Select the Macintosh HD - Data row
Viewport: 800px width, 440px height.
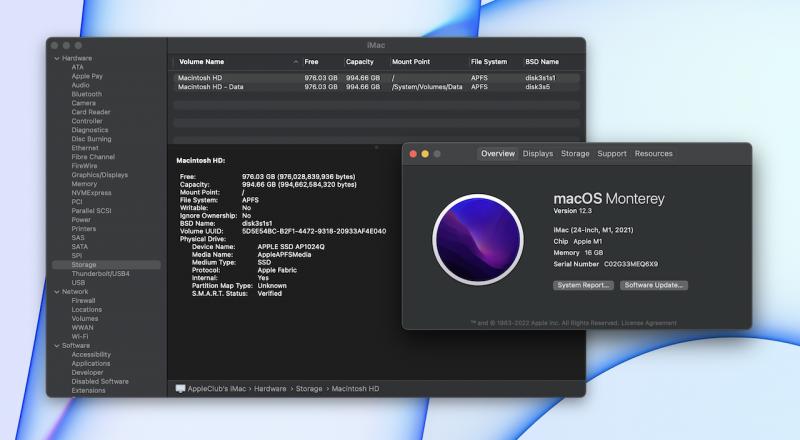point(377,87)
